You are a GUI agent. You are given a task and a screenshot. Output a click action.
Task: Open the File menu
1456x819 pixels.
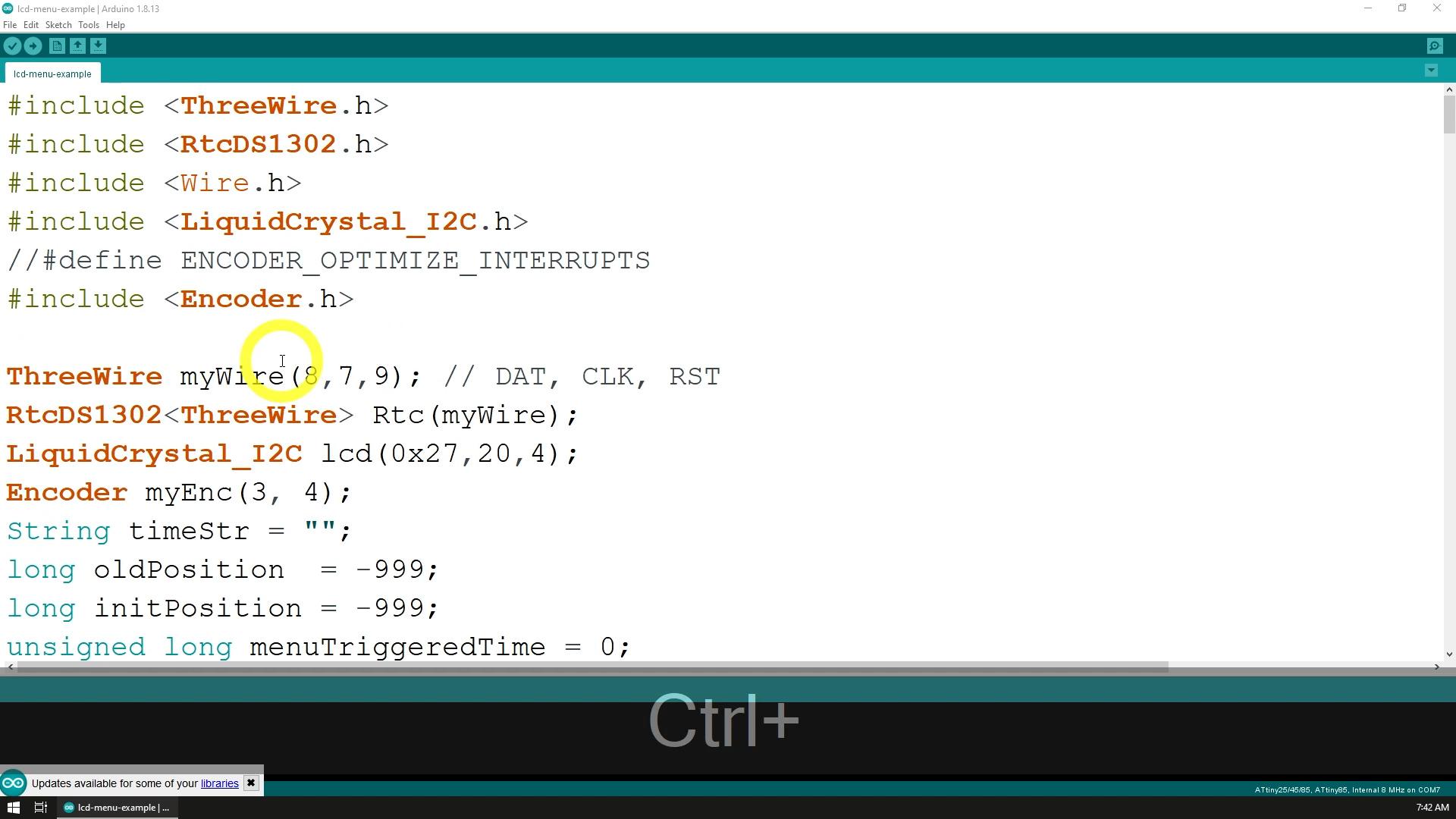click(11, 24)
